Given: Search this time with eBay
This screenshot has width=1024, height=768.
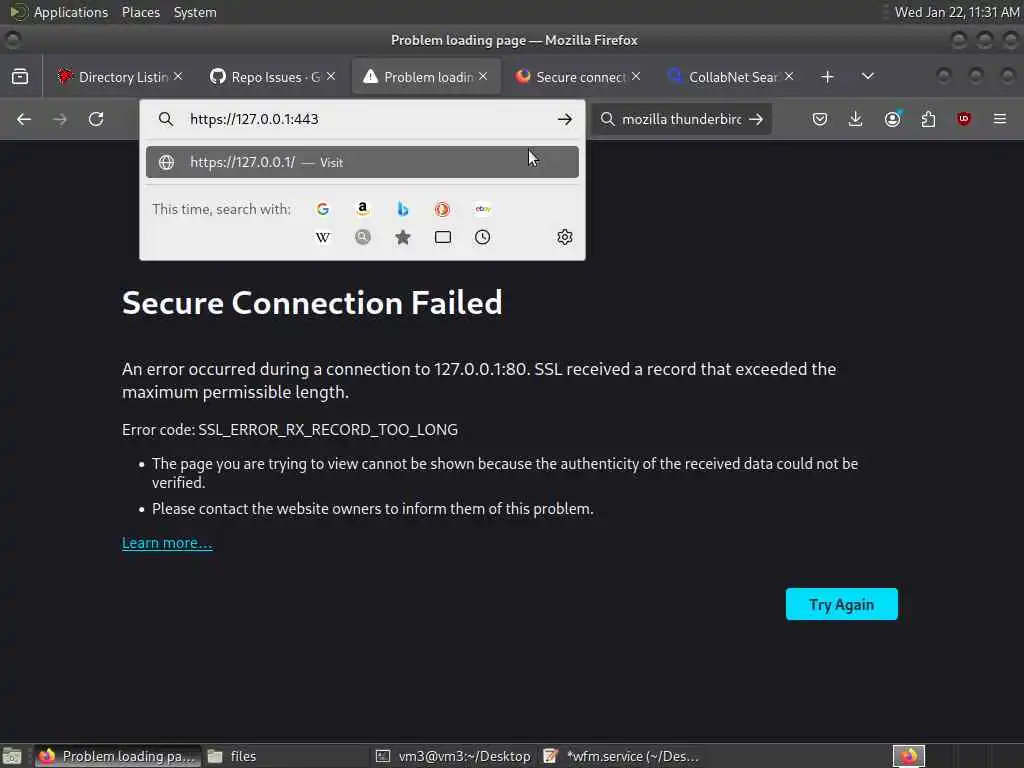Looking at the screenshot, I should click(x=483, y=209).
